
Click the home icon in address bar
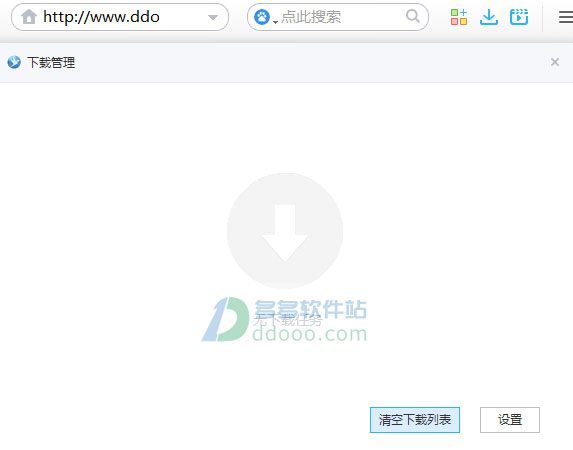pos(29,17)
